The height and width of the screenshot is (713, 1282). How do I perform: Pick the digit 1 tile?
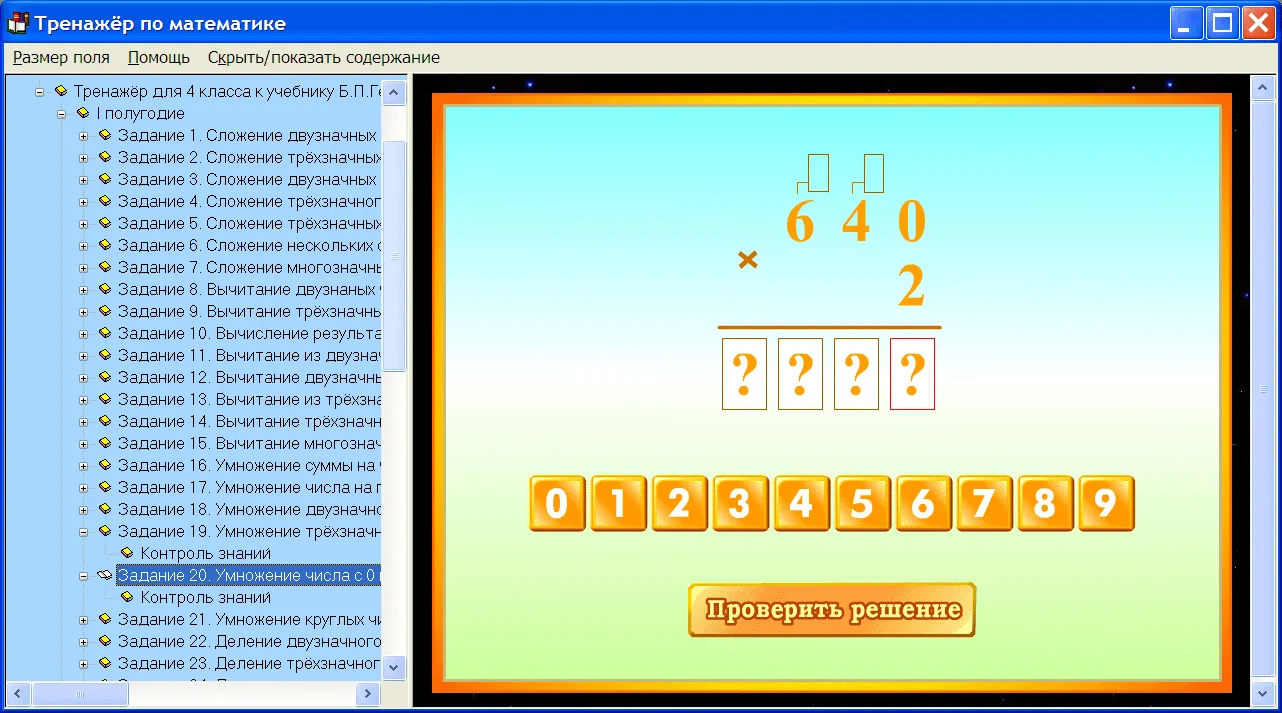pos(618,503)
